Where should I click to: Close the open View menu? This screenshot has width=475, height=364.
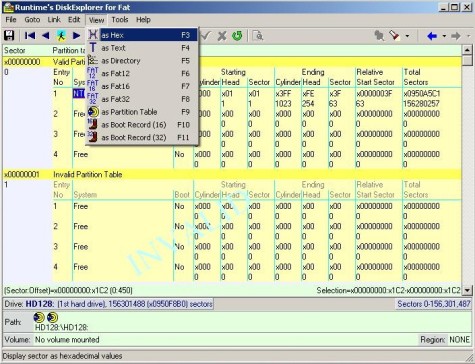[97, 20]
